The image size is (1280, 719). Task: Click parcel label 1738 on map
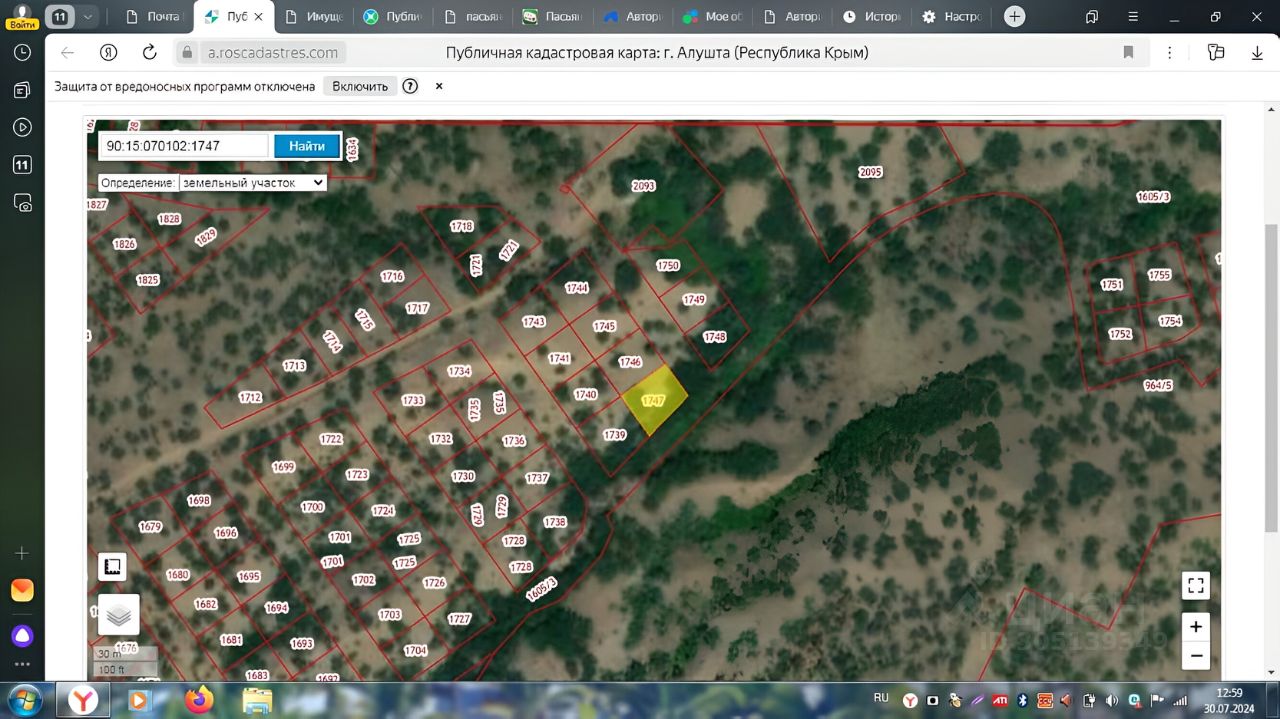click(554, 522)
